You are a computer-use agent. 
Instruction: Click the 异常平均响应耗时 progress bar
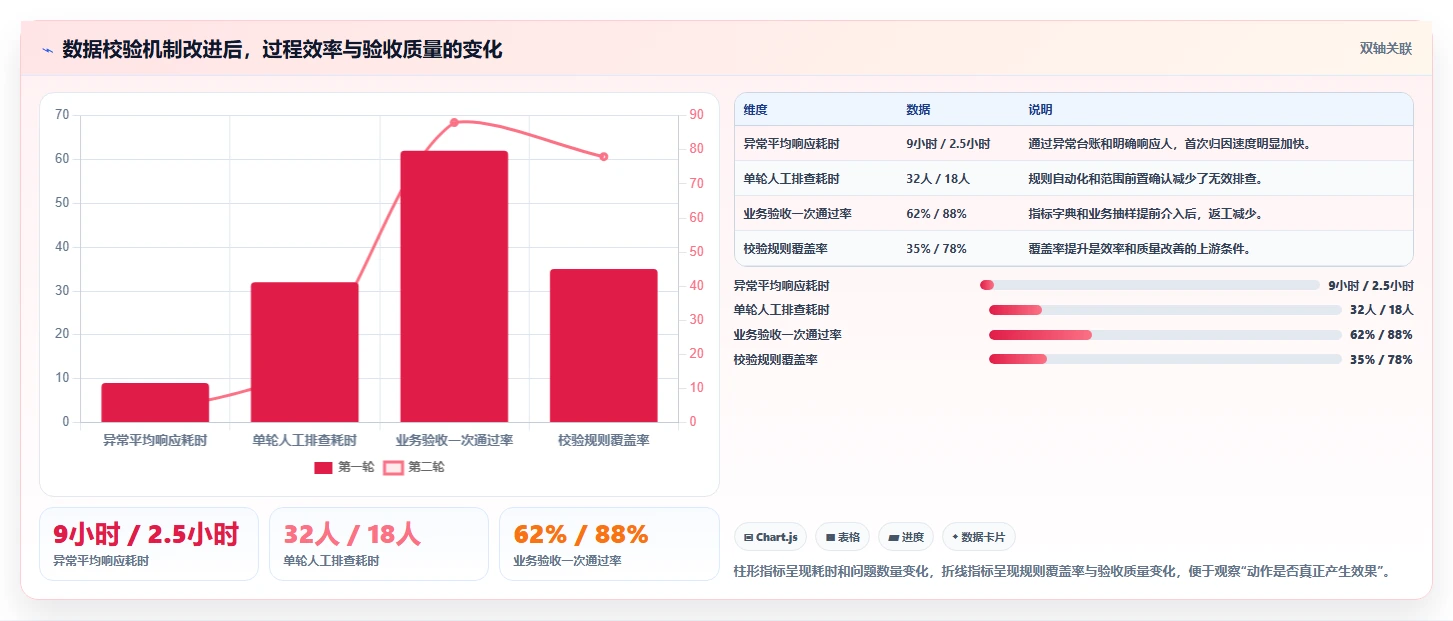coord(1150,285)
